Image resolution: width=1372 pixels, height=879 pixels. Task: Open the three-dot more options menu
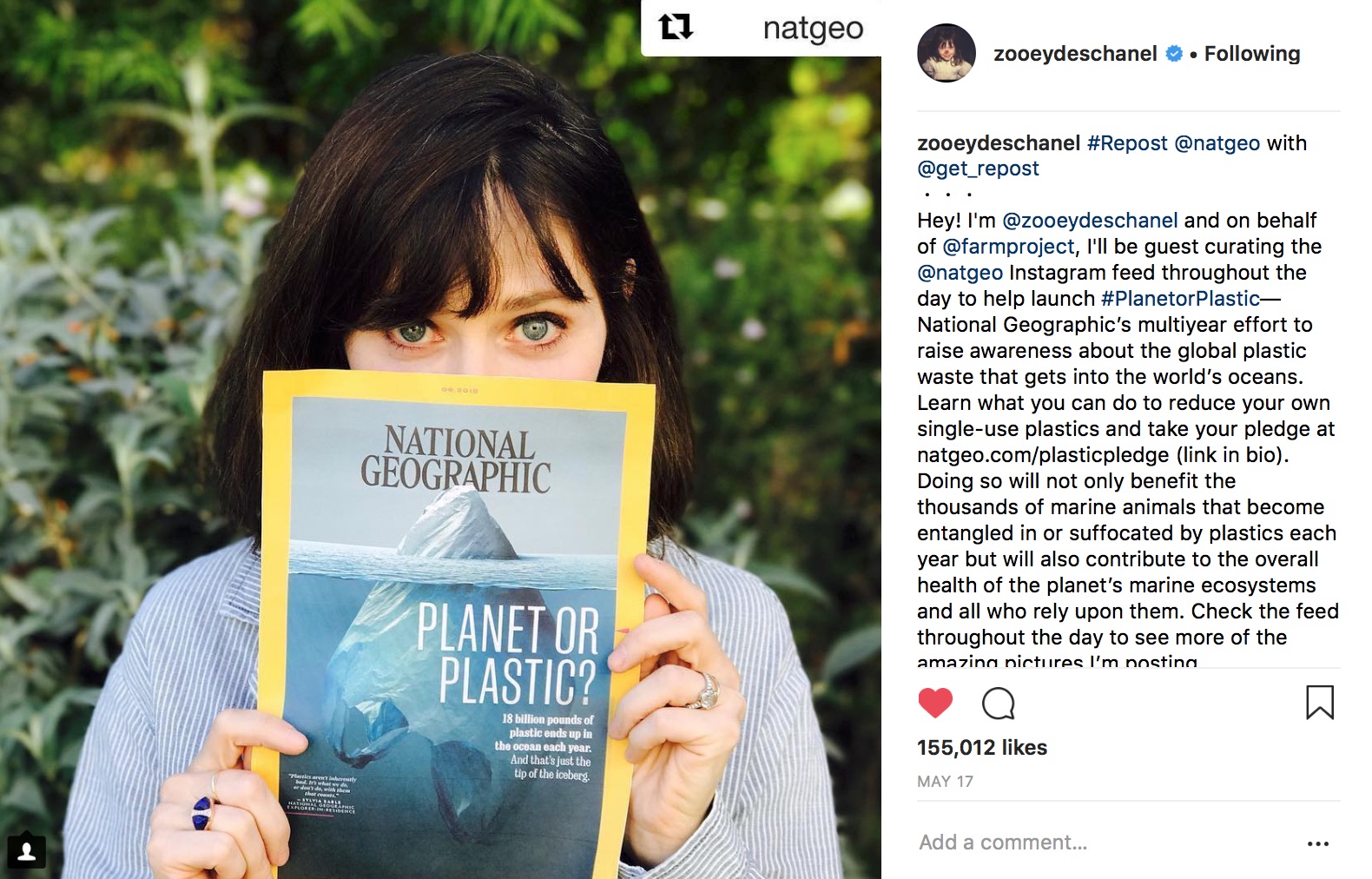1317,843
